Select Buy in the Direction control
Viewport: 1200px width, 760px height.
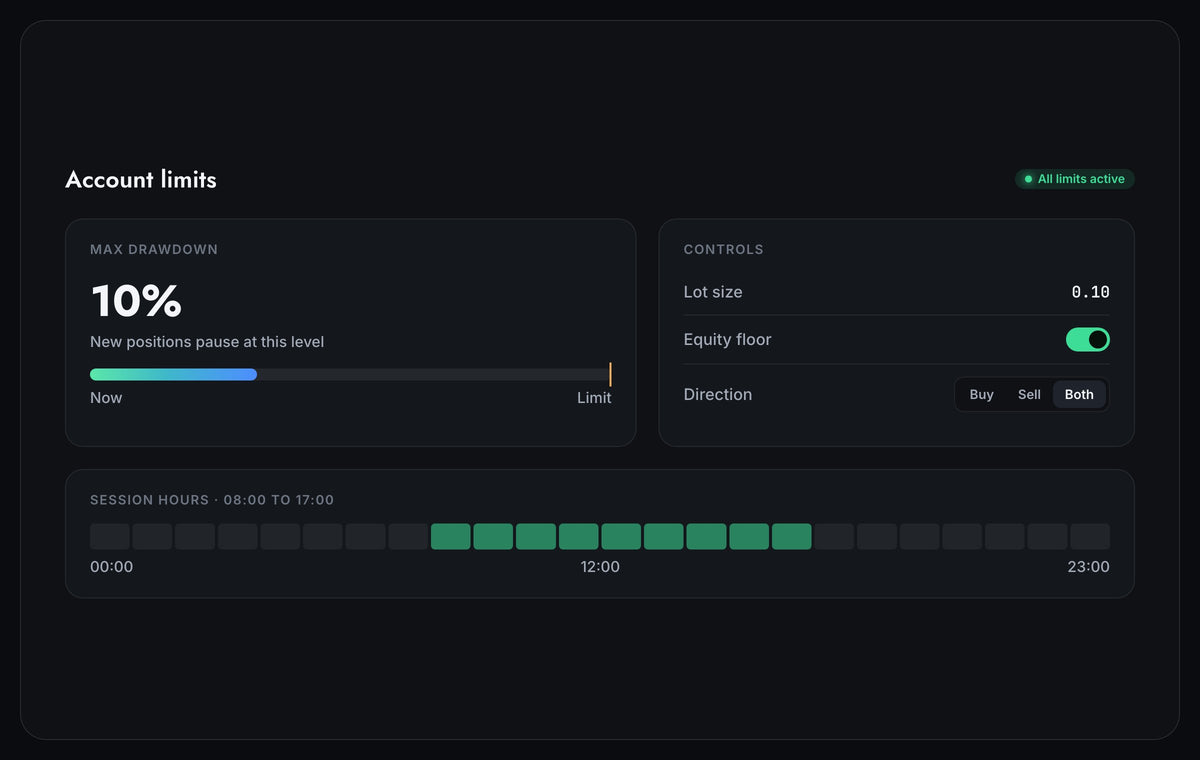(982, 394)
